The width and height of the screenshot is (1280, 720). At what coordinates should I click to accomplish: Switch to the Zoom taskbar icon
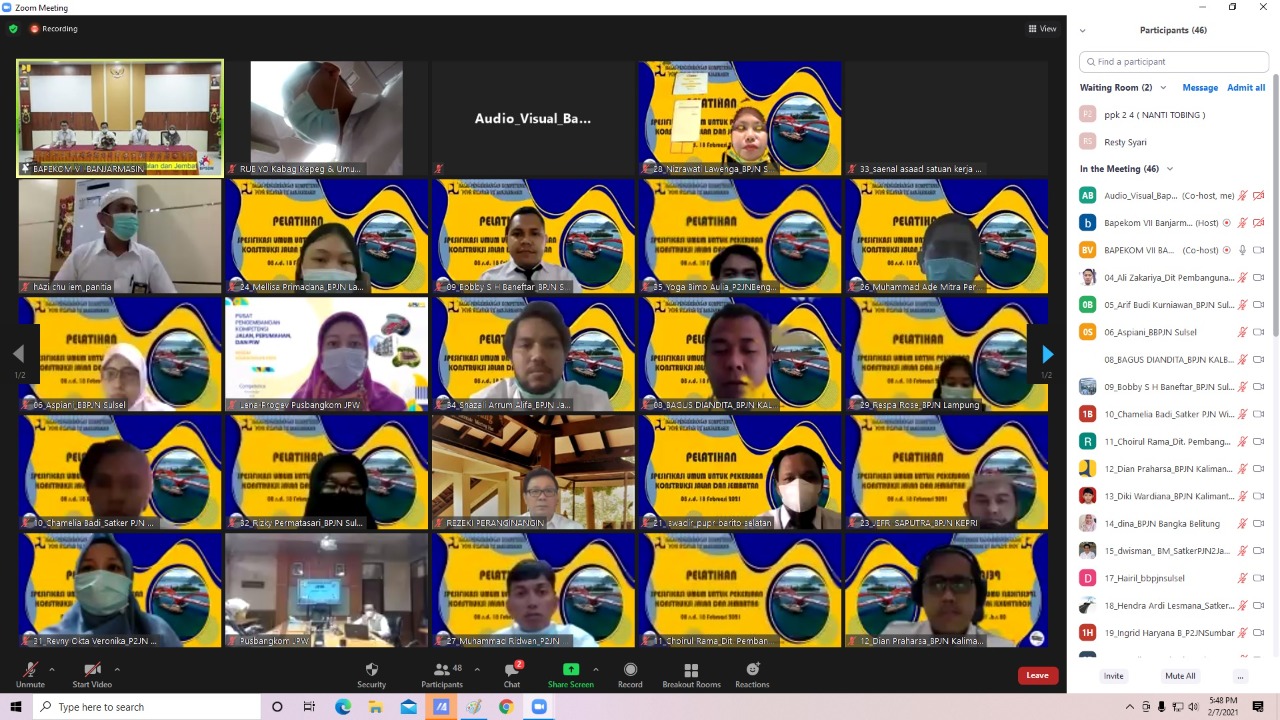pyautogui.click(x=539, y=707)
